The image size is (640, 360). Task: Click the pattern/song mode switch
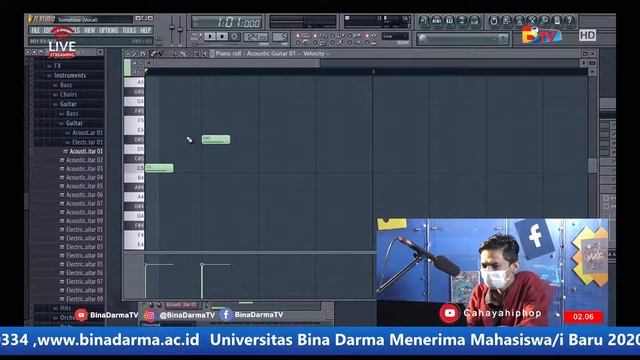tap(196, 36)
